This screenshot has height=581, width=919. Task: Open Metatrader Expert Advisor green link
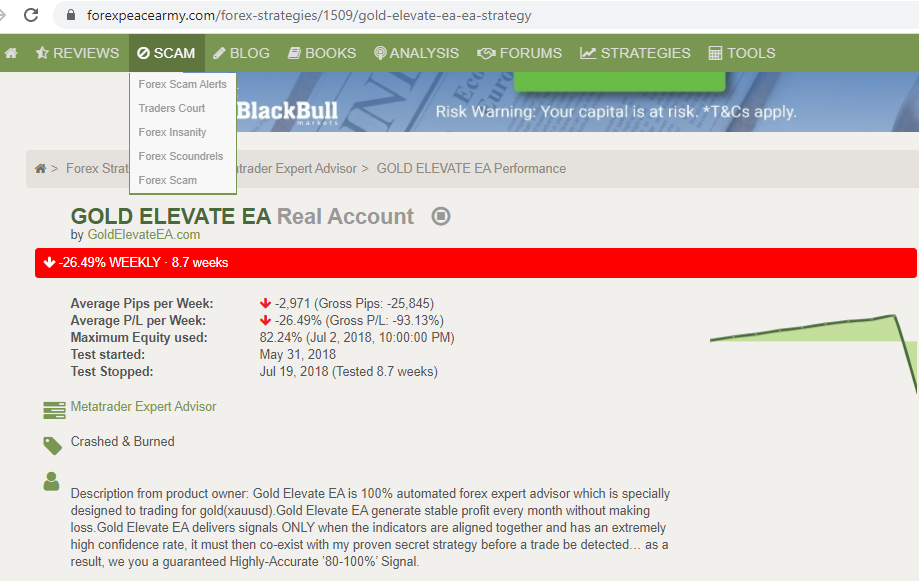tap(143, 406)
